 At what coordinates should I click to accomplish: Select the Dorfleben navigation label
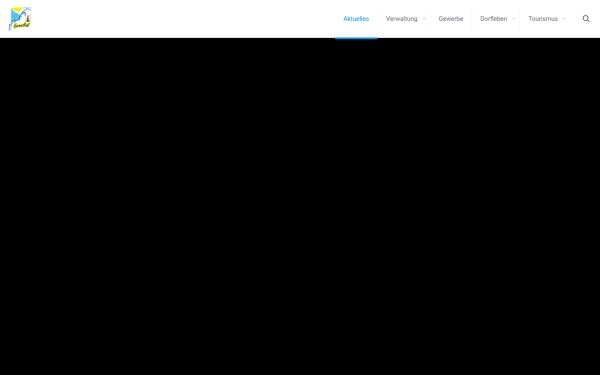494,19
